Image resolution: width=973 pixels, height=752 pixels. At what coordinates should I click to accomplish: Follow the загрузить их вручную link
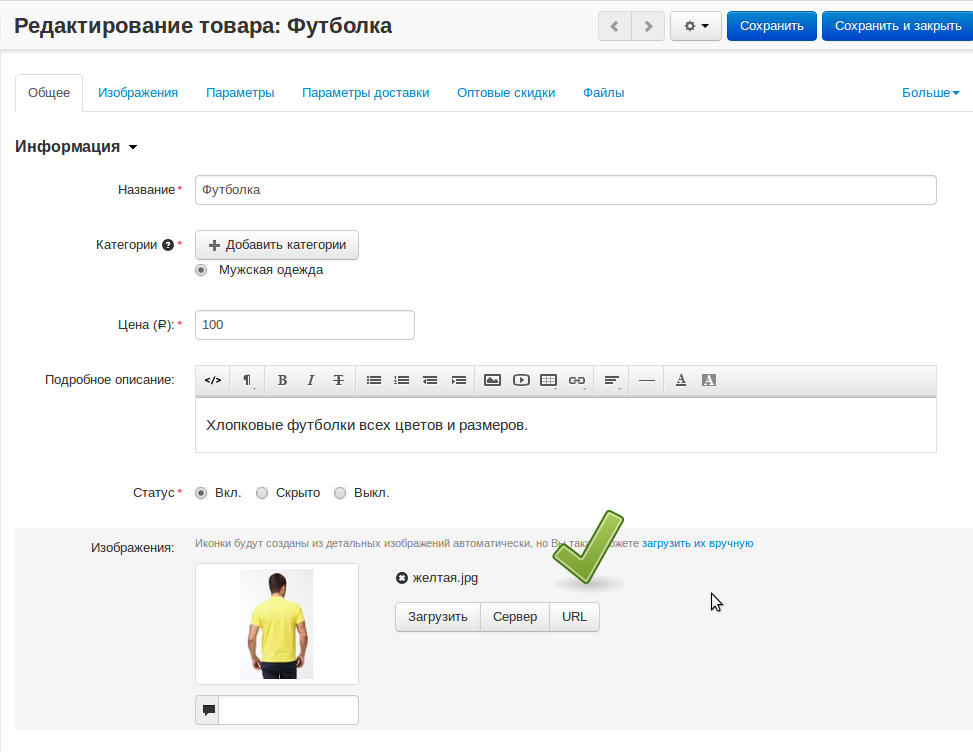pyautogui.click(x=697, y=544)
